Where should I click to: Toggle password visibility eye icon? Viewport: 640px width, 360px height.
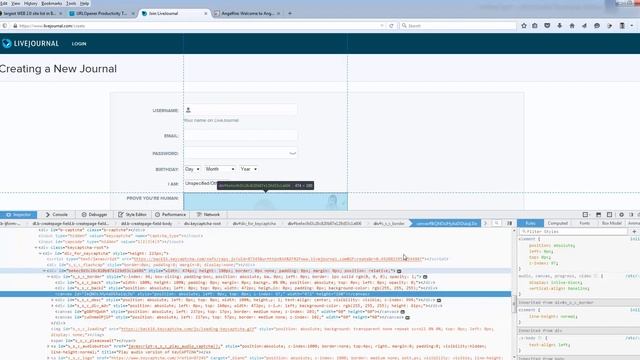coord(292,153)
